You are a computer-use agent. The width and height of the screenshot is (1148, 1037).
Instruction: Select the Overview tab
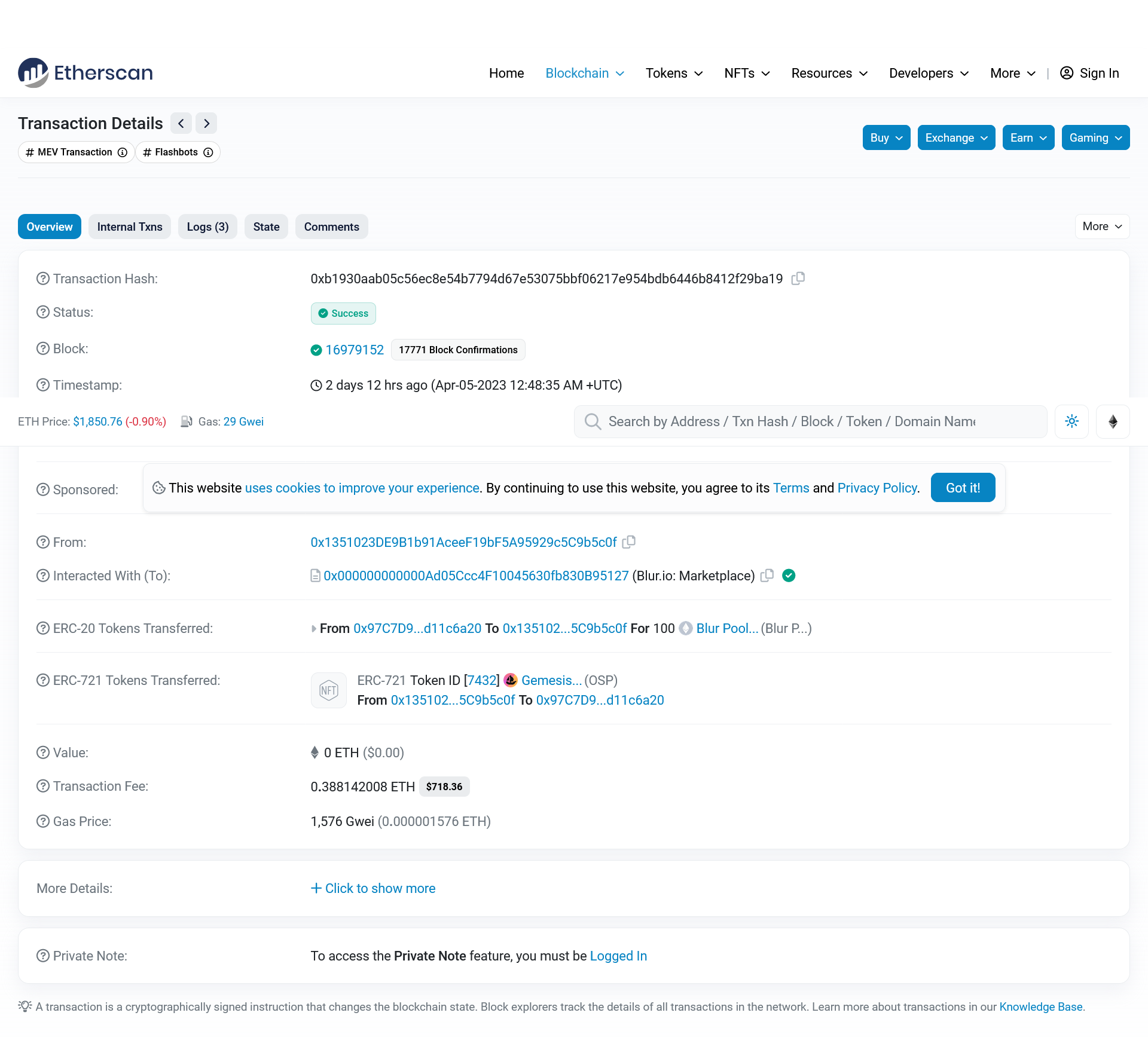click(x=50, y=227)
